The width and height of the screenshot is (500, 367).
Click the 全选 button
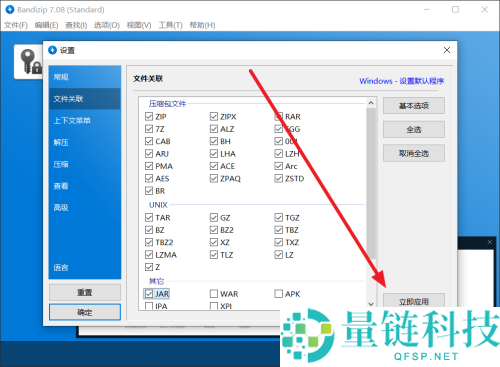[414, 129]
